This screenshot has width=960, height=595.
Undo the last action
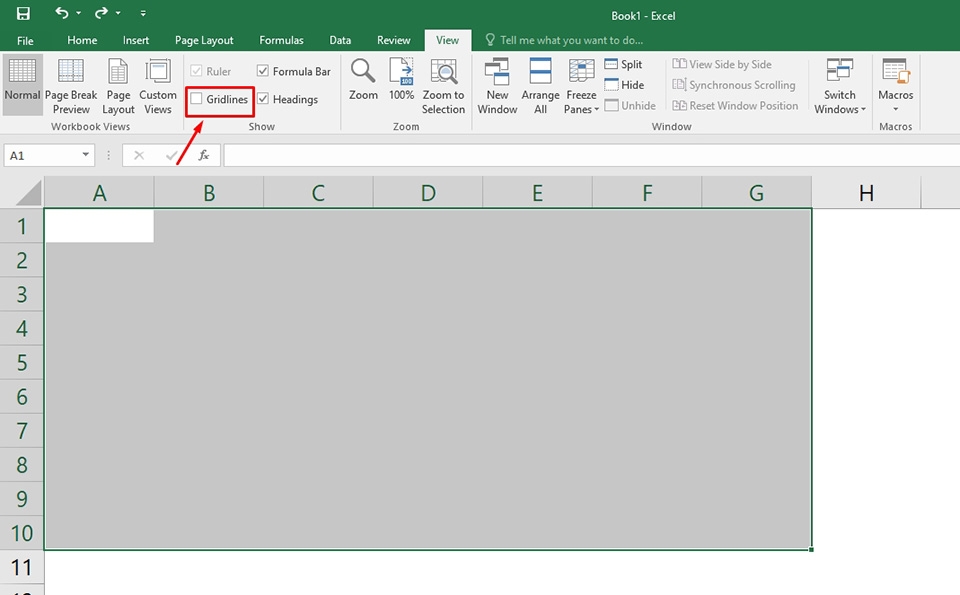62,13
